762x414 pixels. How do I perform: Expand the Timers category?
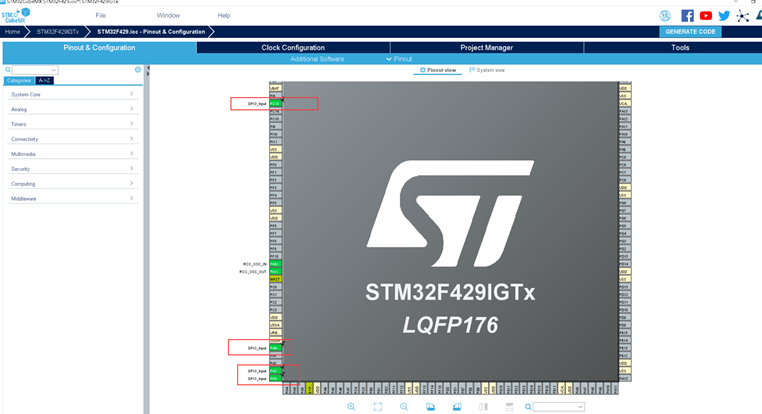pos(72,124)
